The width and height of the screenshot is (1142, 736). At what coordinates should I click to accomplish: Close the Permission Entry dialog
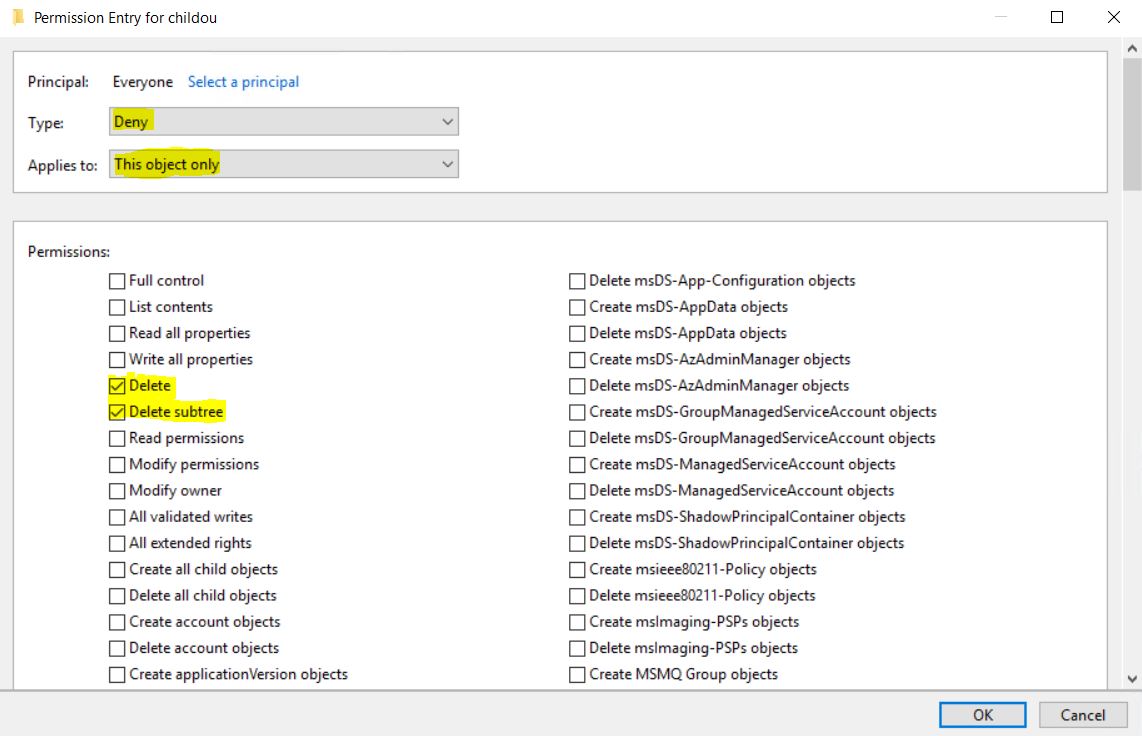tap(1114, 17)
